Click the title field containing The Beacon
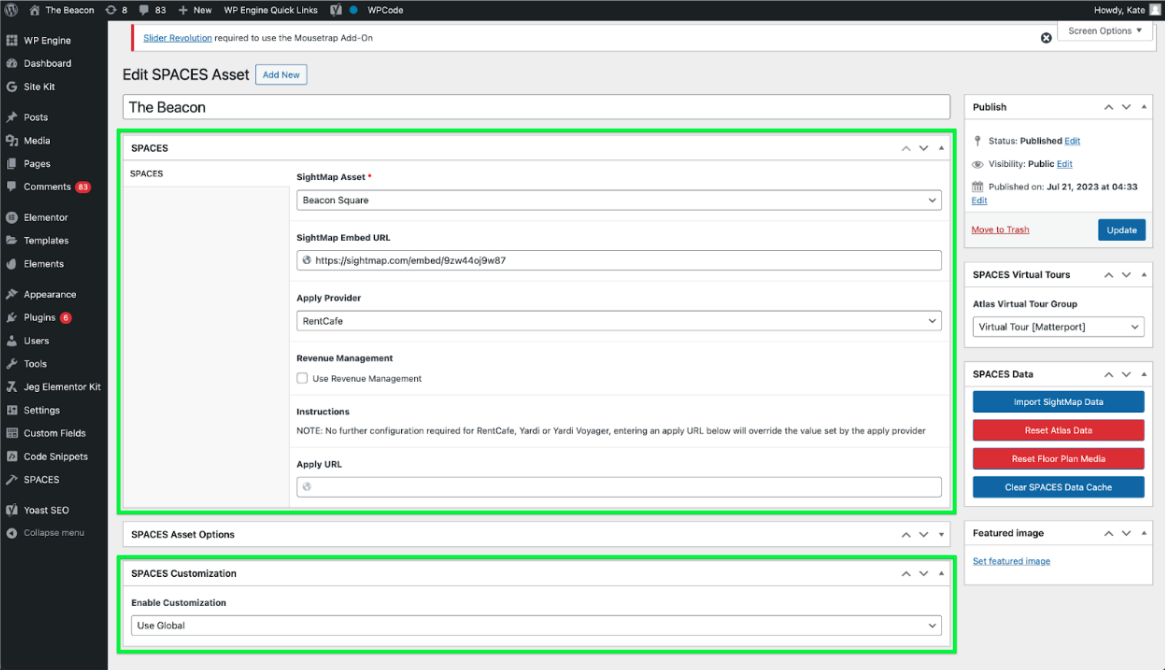 pos(536,107)
